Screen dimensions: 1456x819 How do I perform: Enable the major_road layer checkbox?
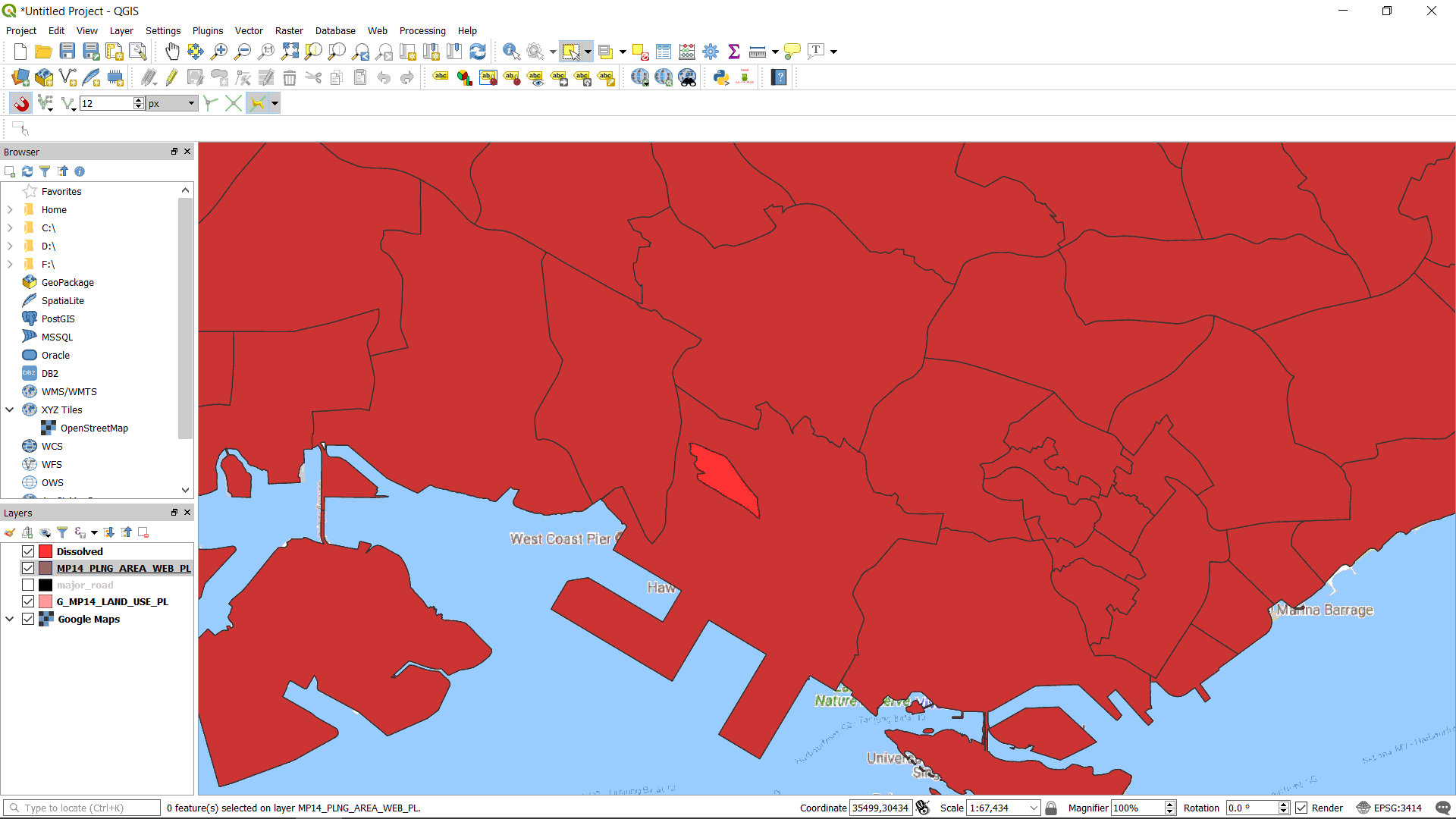pos(28,585)
